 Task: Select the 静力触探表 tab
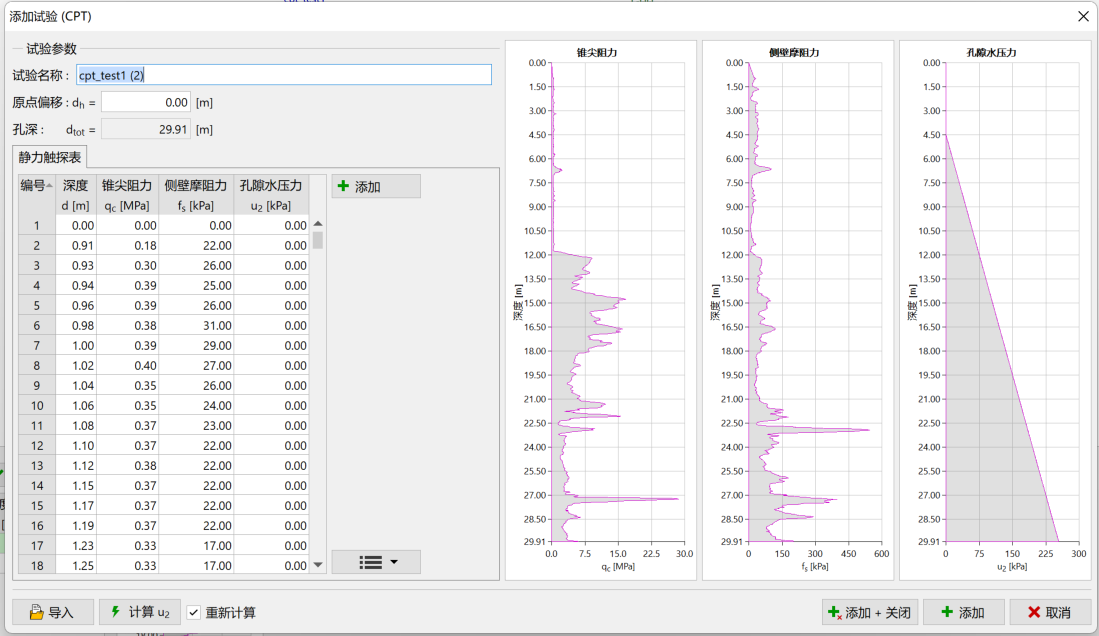coord(51,157)
